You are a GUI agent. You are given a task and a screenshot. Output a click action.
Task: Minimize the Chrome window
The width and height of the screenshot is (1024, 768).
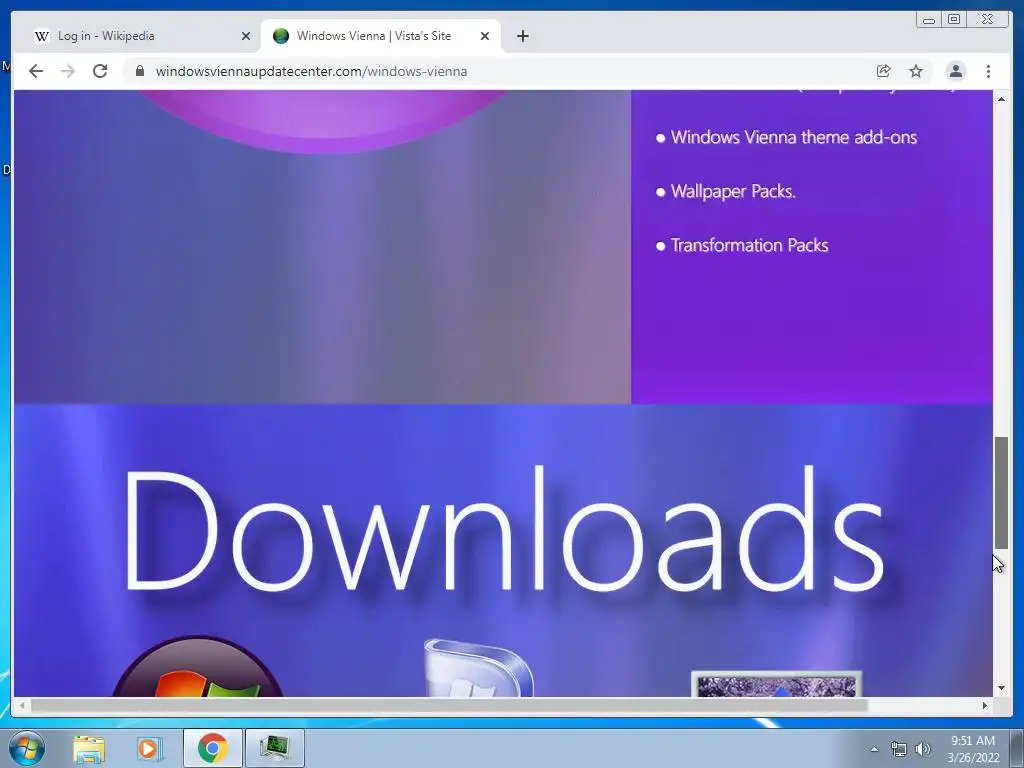click(929, 20)
